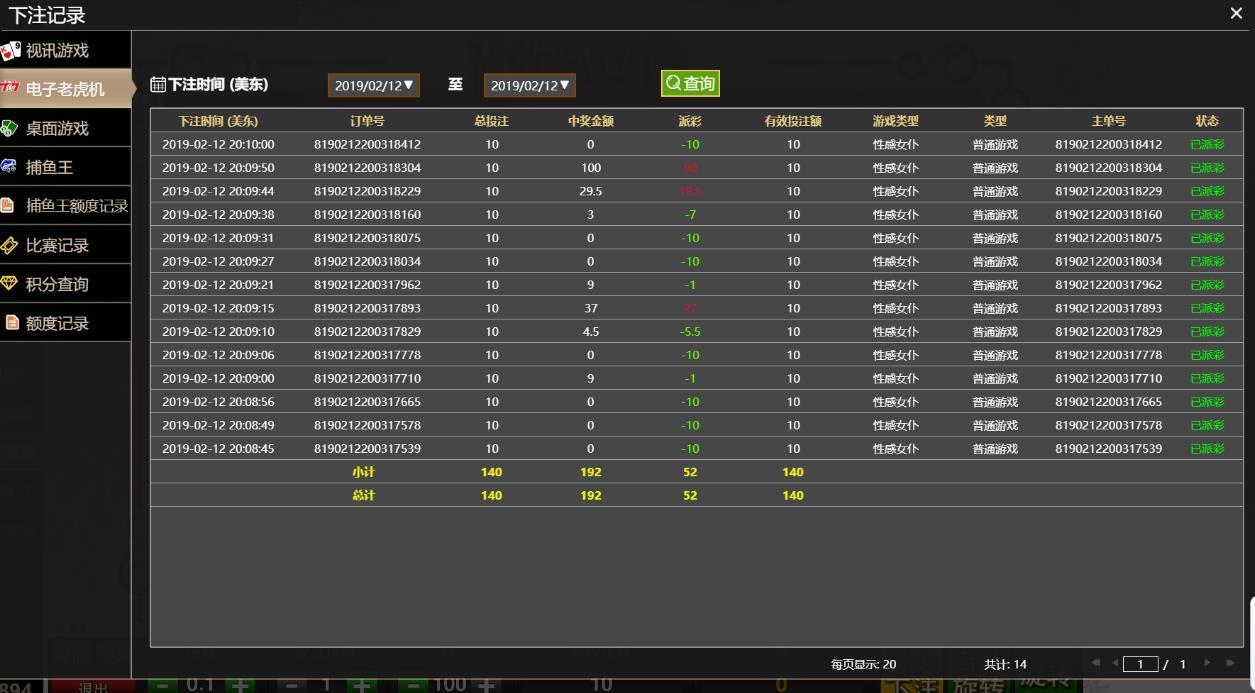
Task: Click the winning amount 37
Action: tap(590, 308)
